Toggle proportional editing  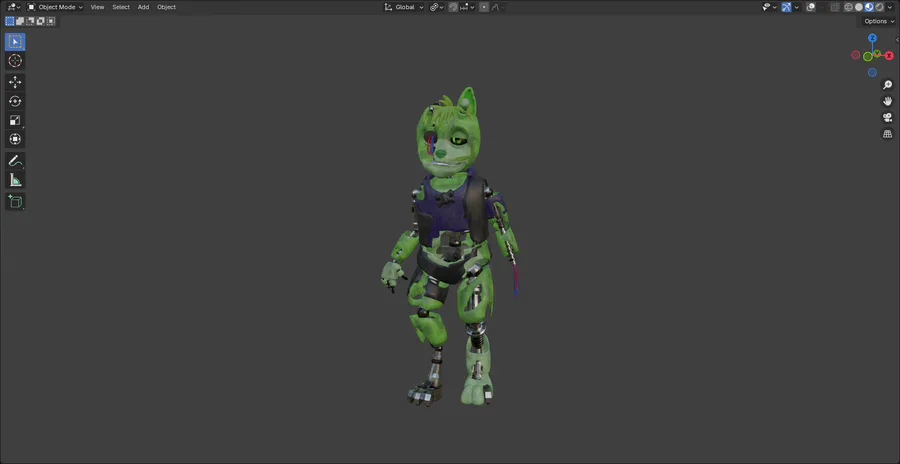[x=484, y=7]
